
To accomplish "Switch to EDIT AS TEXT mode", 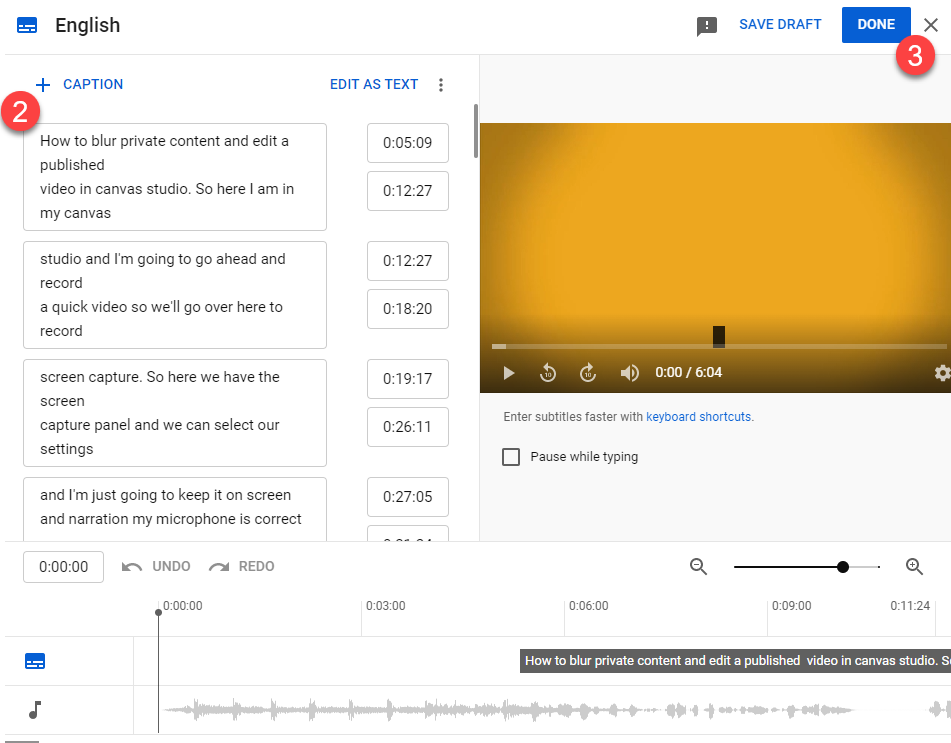I will pos(374,84).
